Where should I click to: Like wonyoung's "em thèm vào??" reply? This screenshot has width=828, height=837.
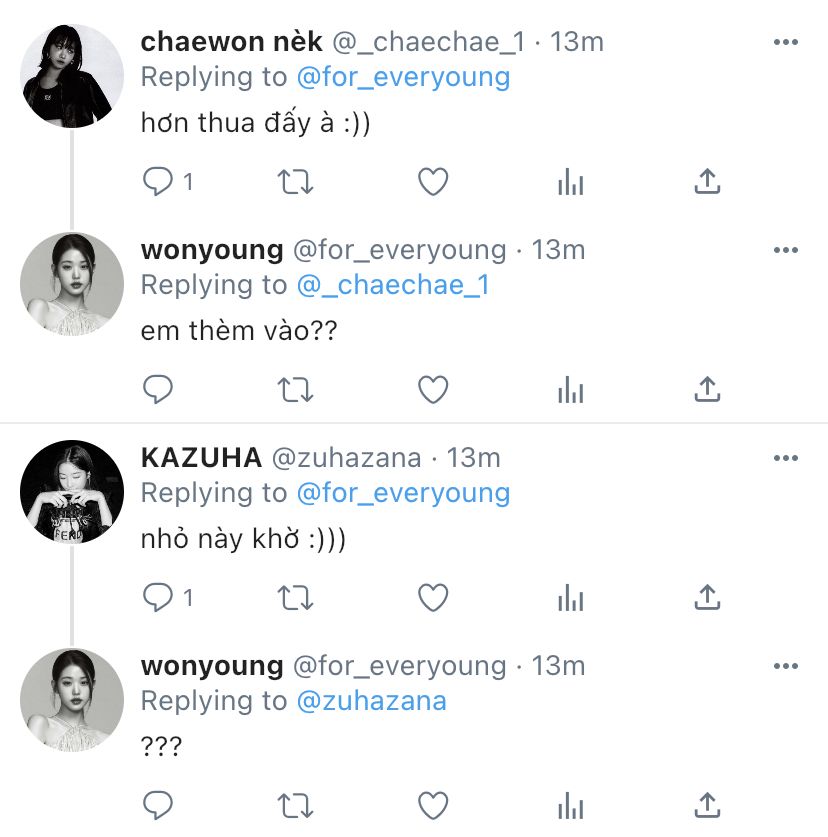click(433, 390)
